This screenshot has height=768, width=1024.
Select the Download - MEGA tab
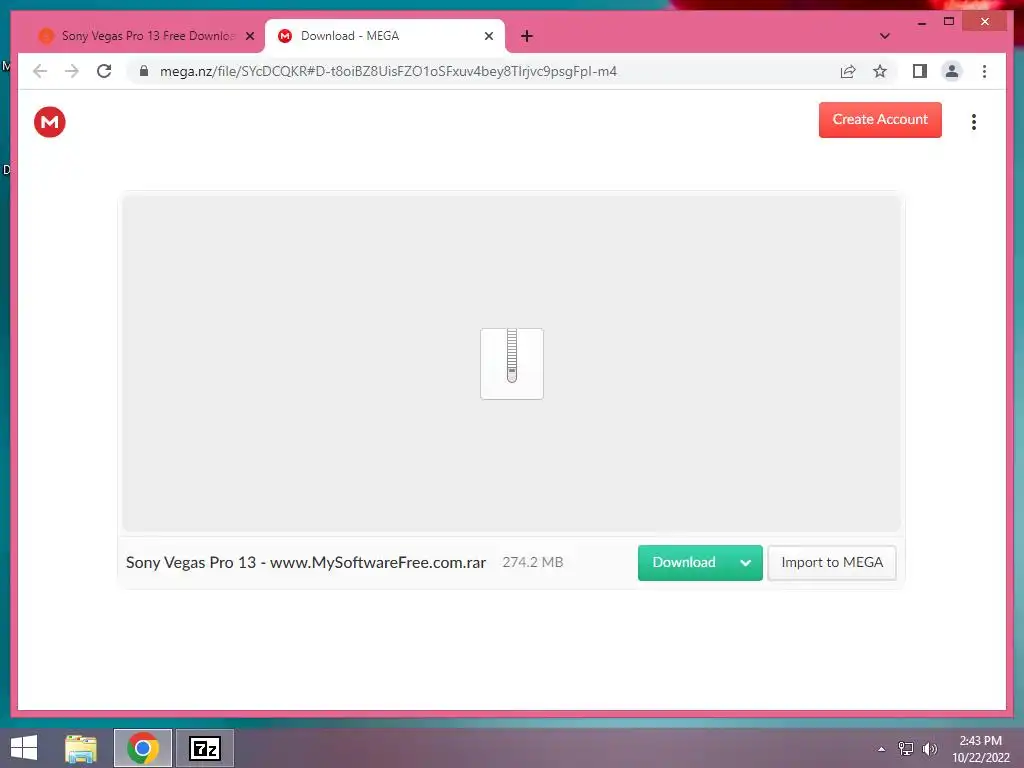pos(384,36)
